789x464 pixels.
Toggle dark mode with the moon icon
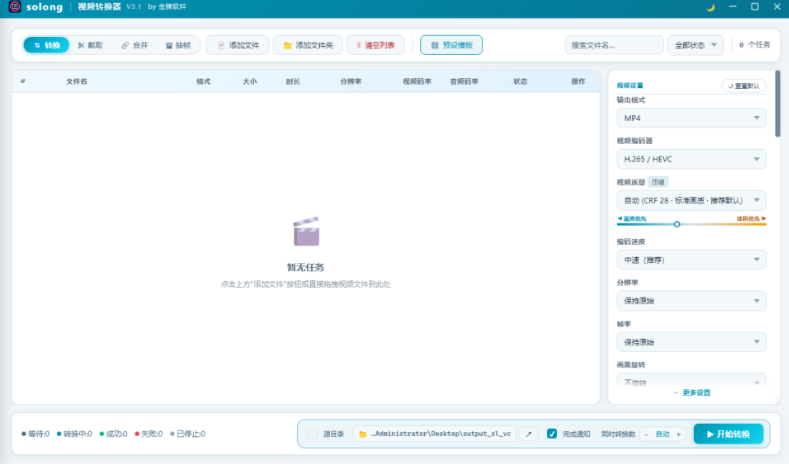tap(711, 7)
